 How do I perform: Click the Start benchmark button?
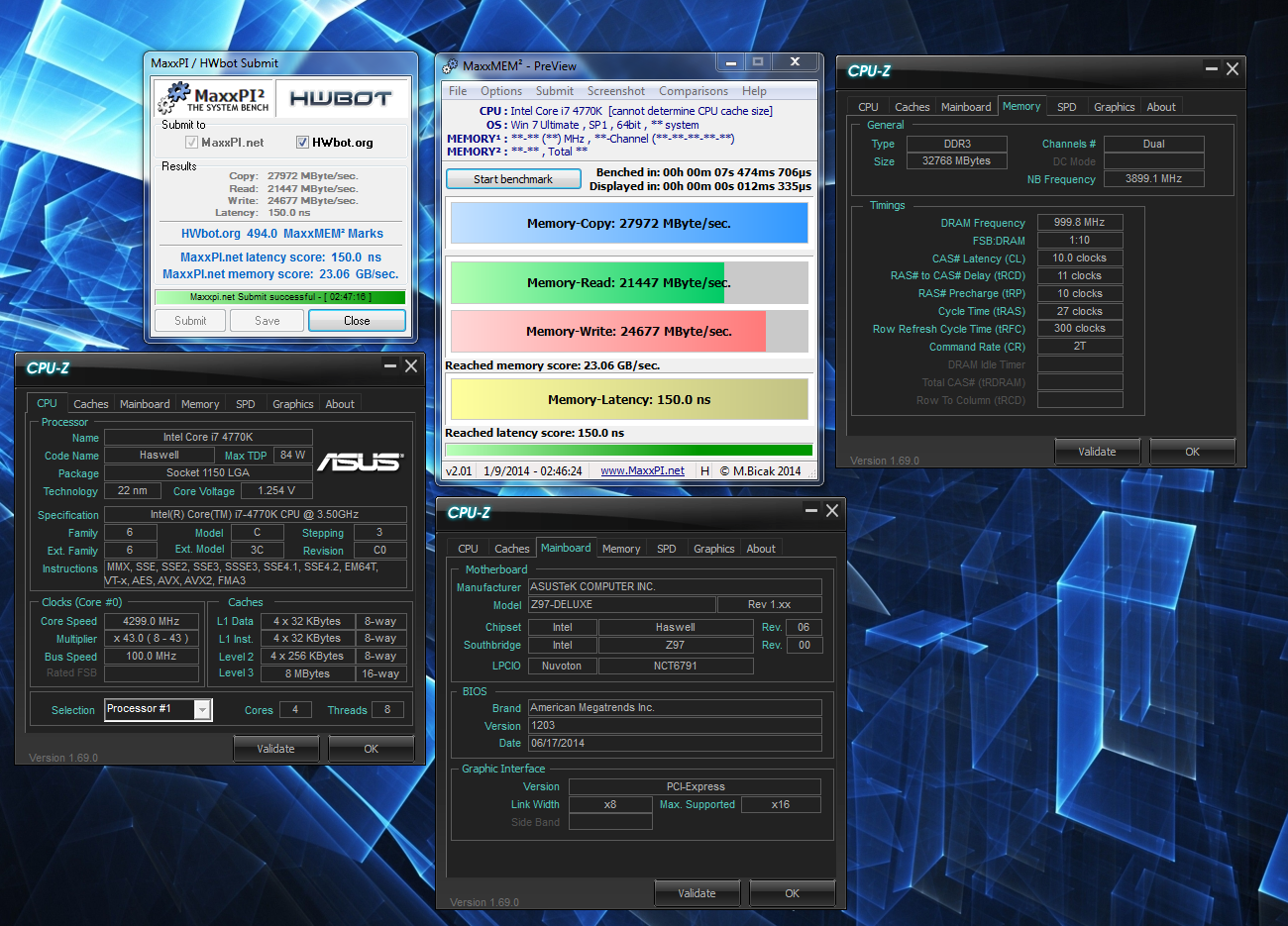coord(513,179)
